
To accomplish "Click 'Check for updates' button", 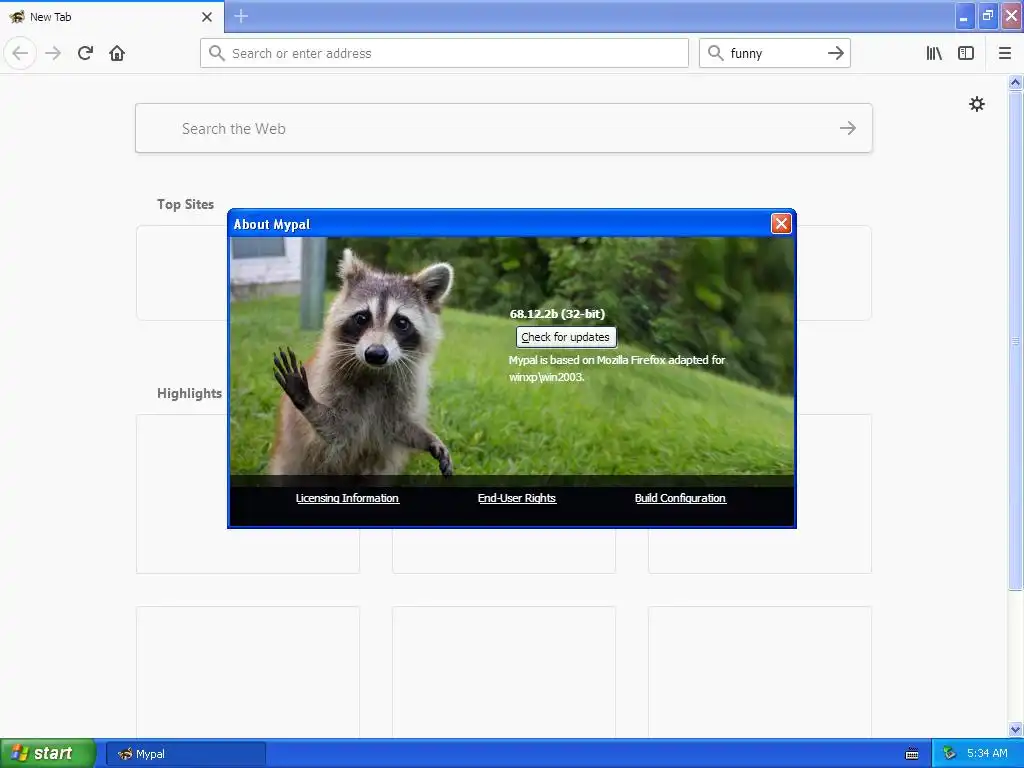I will pos(566,337).
